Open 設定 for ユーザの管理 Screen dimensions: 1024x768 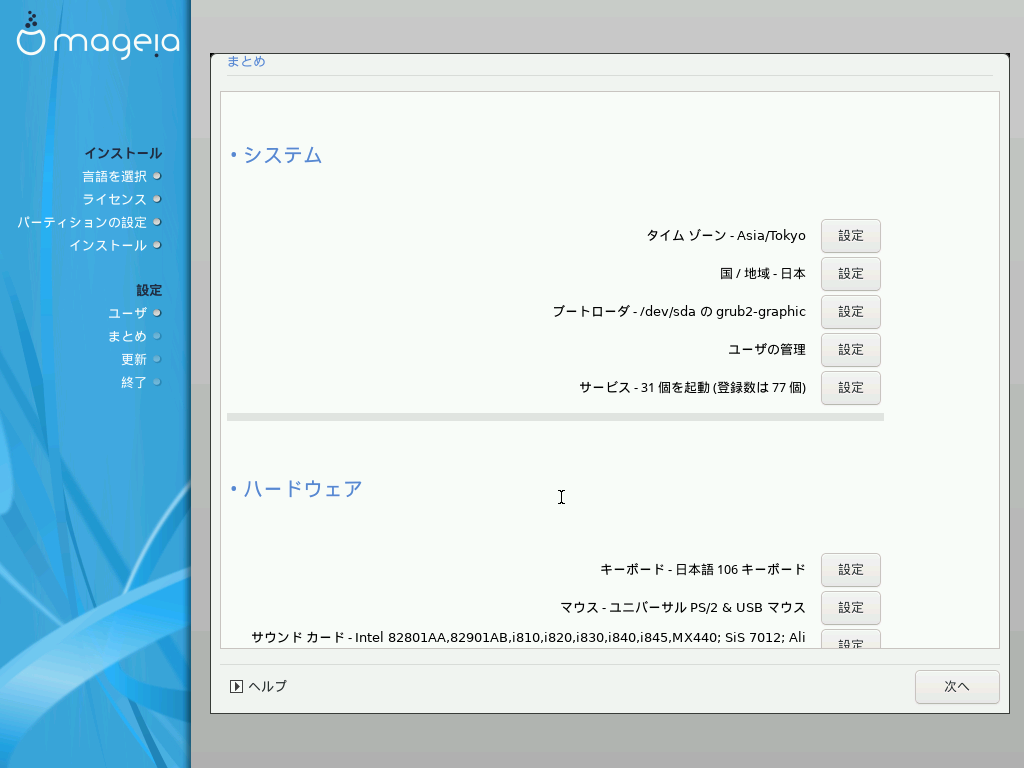point(850,349)
